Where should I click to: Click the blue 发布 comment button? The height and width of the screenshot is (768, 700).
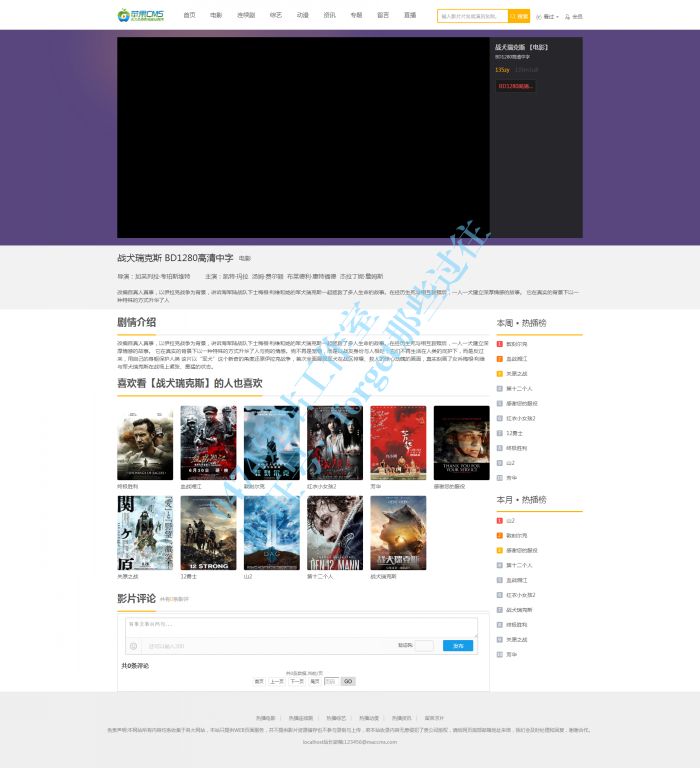458,646
